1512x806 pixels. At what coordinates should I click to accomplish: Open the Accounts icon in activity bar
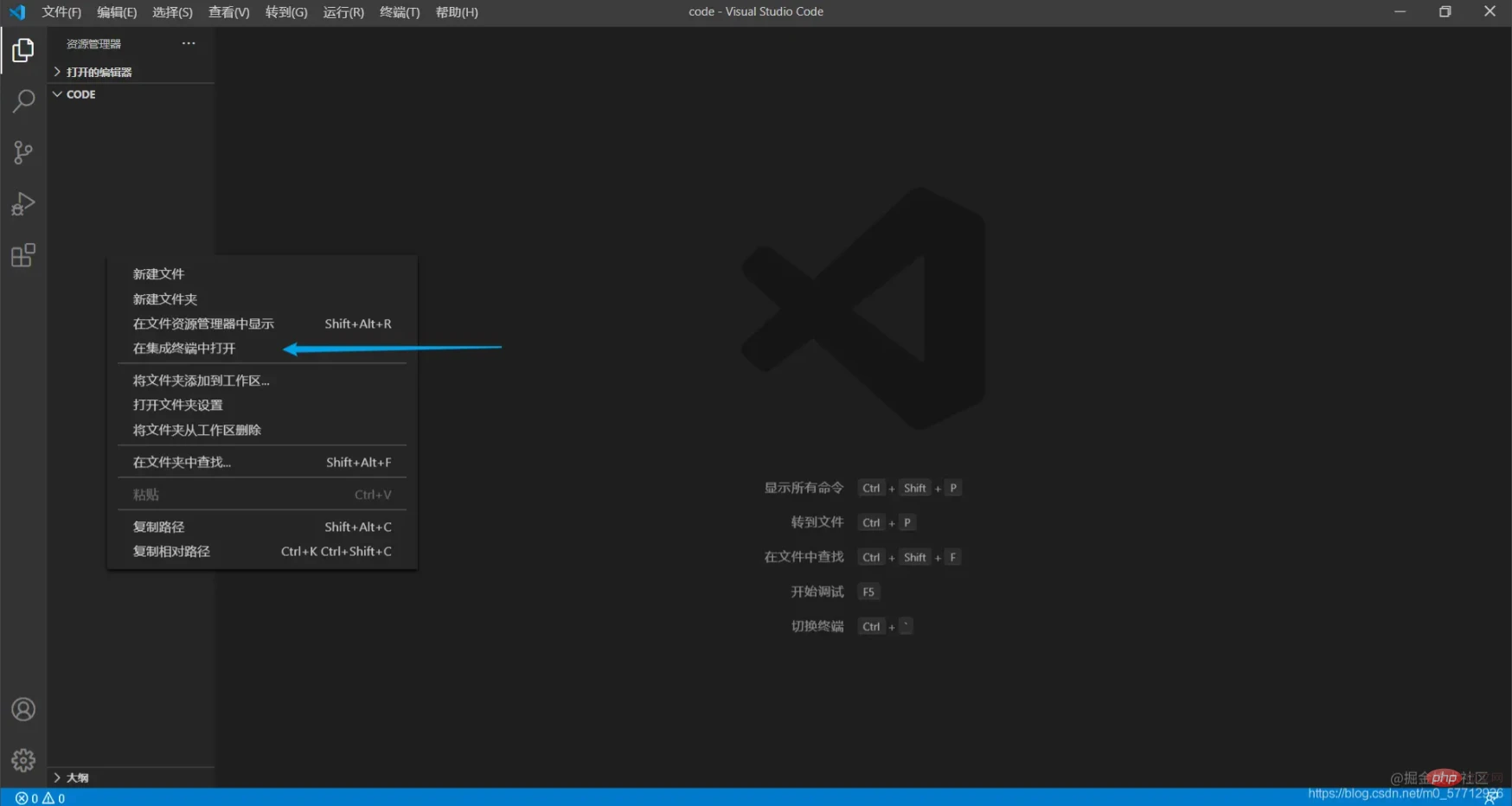[23, 710]
